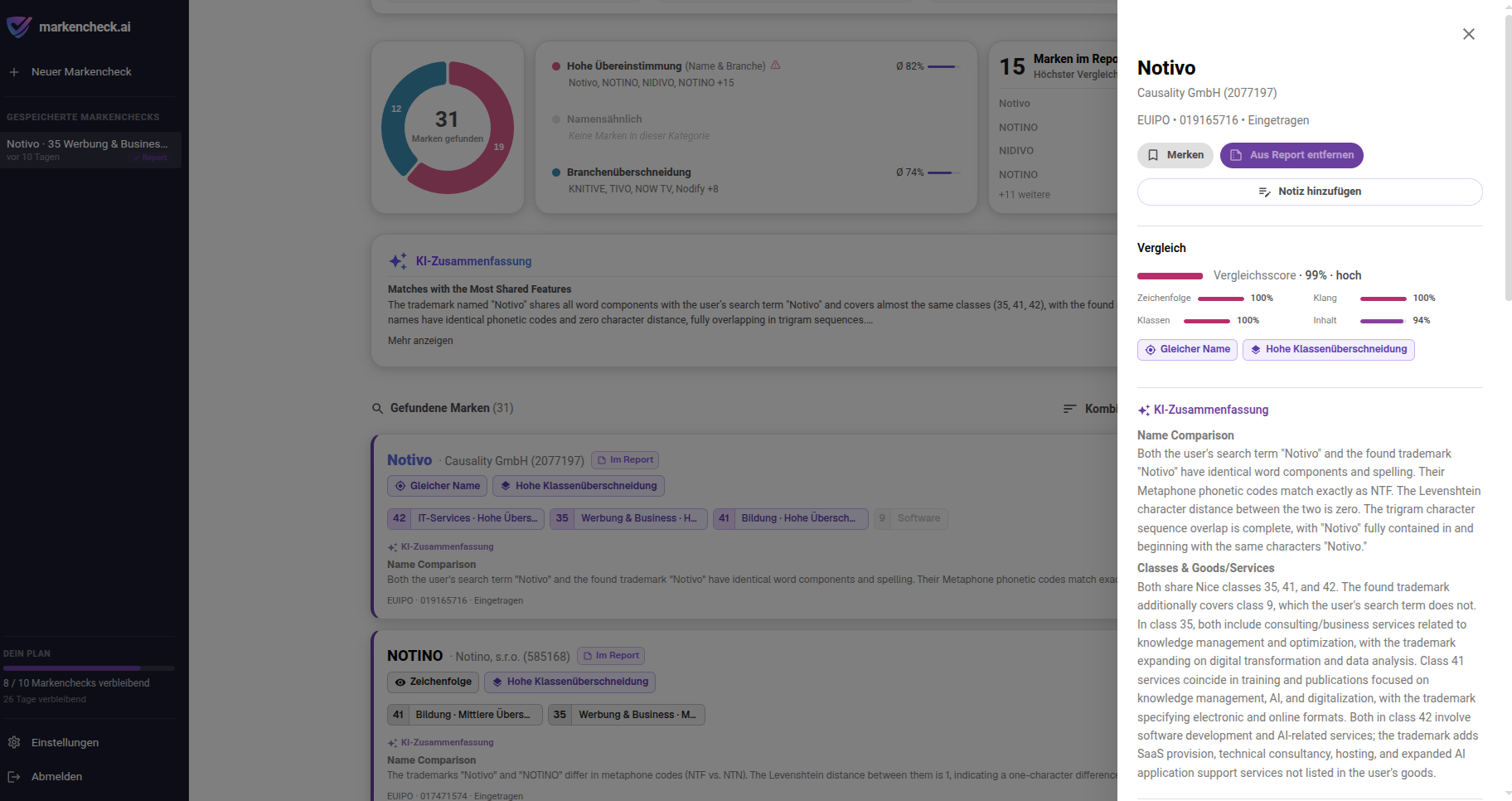
Task: Select class 41 Bildung chip on the Notivo card
Action: tap(791, 518)
